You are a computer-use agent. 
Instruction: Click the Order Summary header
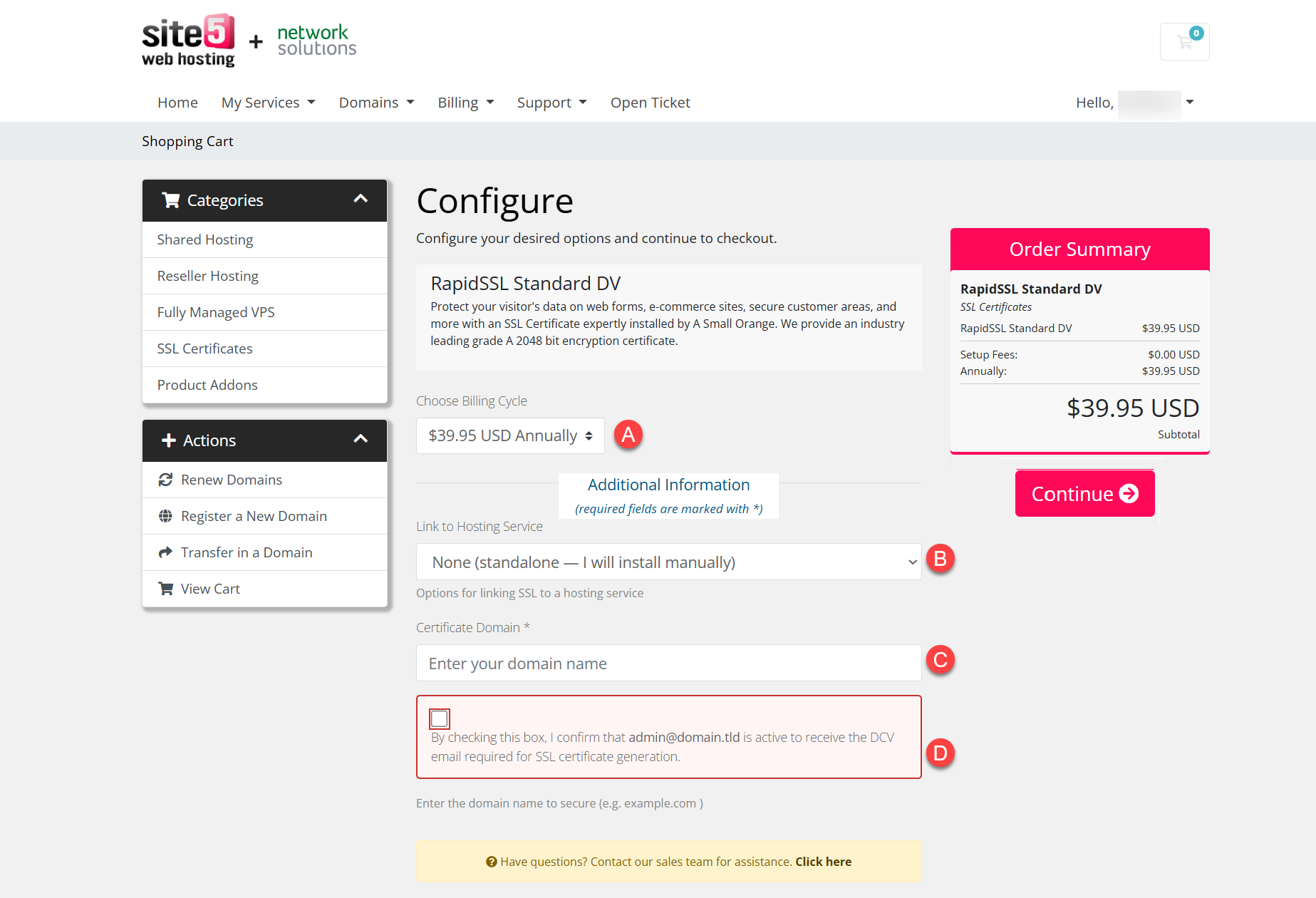[1079, 249]
